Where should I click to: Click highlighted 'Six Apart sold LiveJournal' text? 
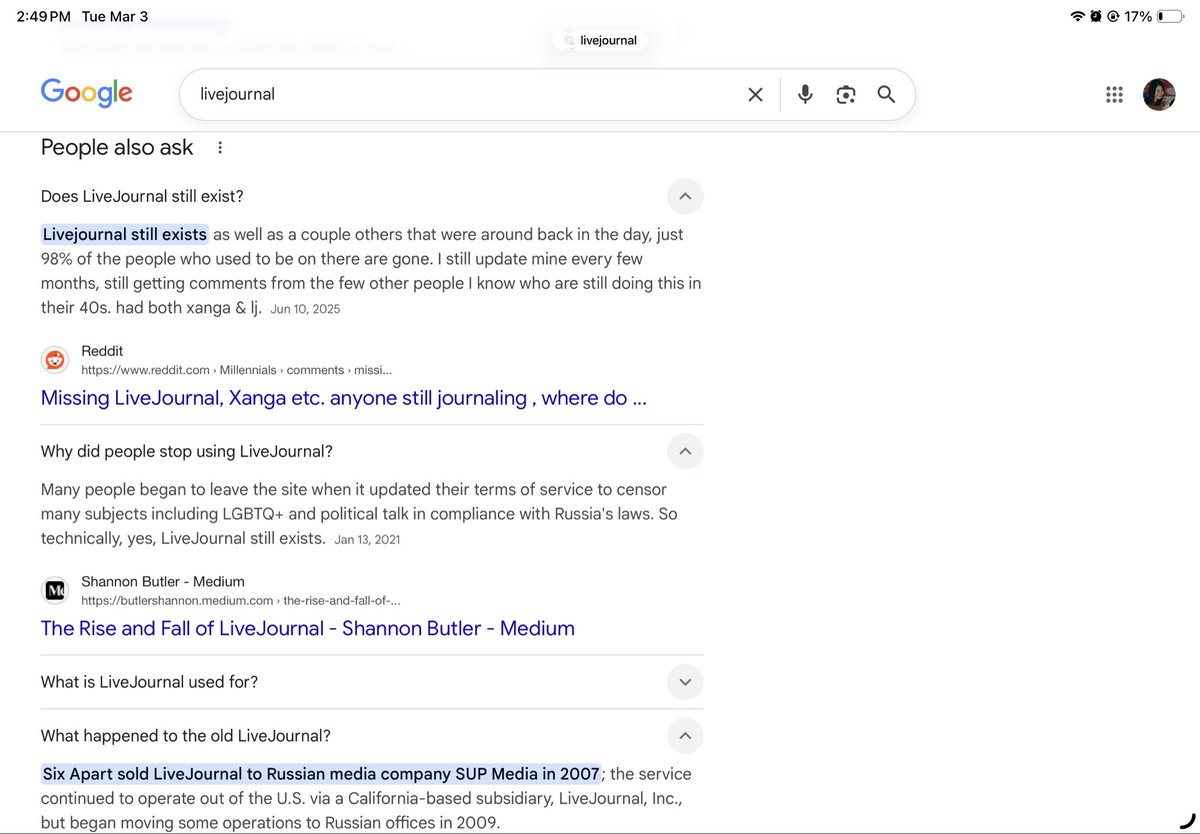tap(321, 774)
